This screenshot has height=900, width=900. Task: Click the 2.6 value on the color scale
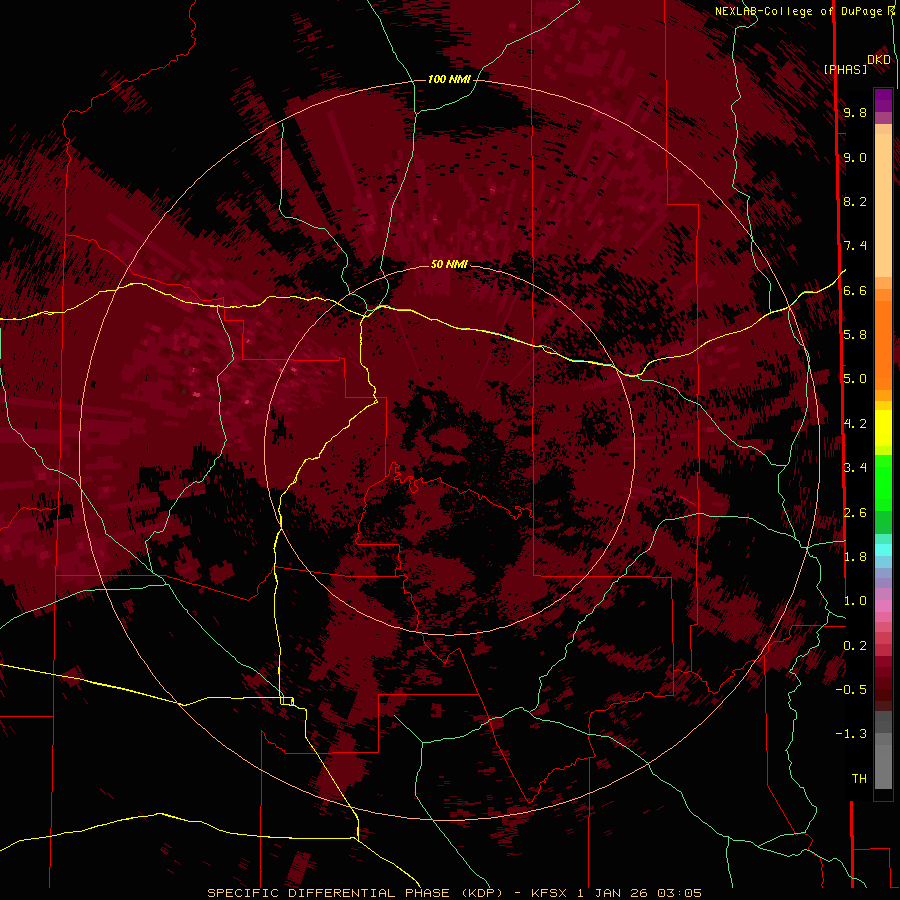[x=855, y=513]
